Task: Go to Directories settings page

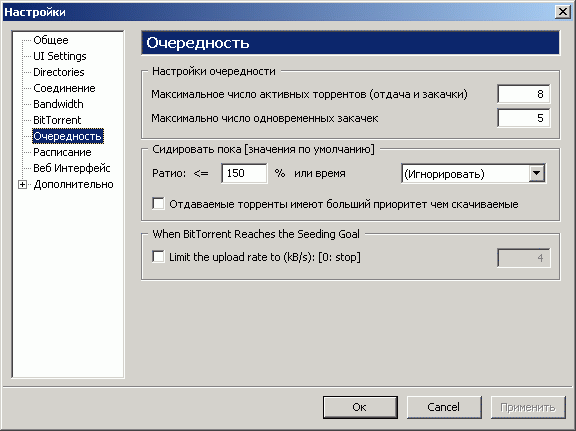Action: click(x=59, y=72)
